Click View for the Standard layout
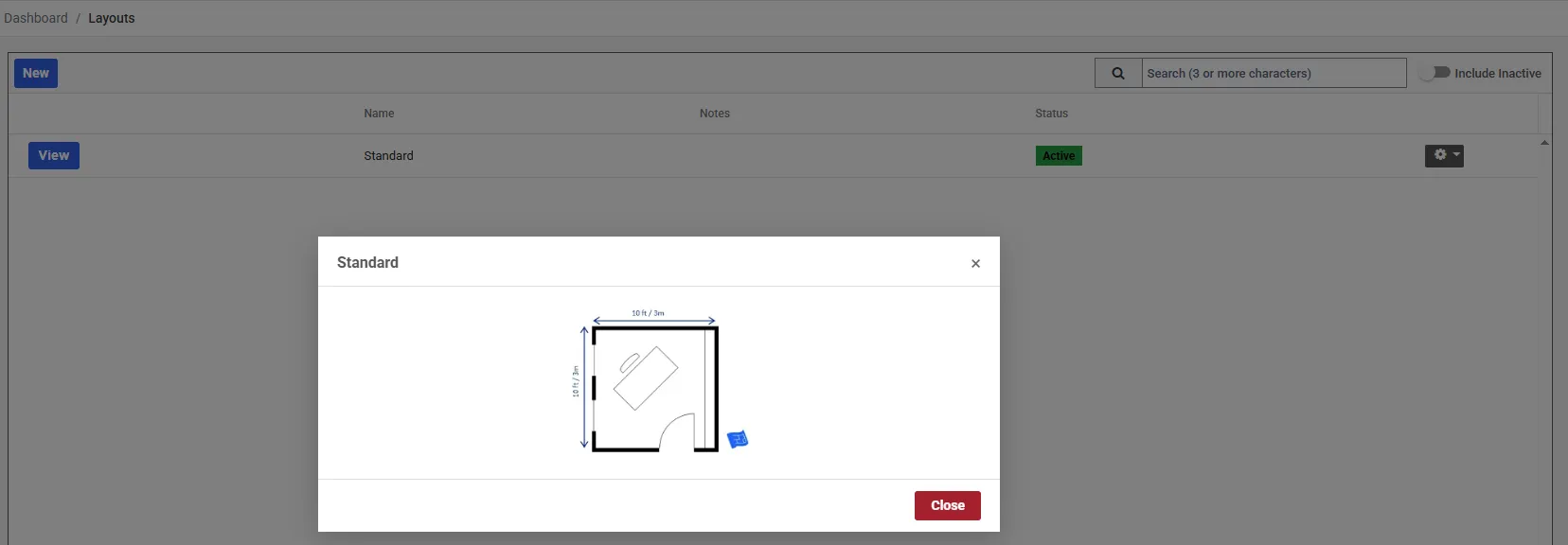1568x545 pixels. click(x=54, y=155)
